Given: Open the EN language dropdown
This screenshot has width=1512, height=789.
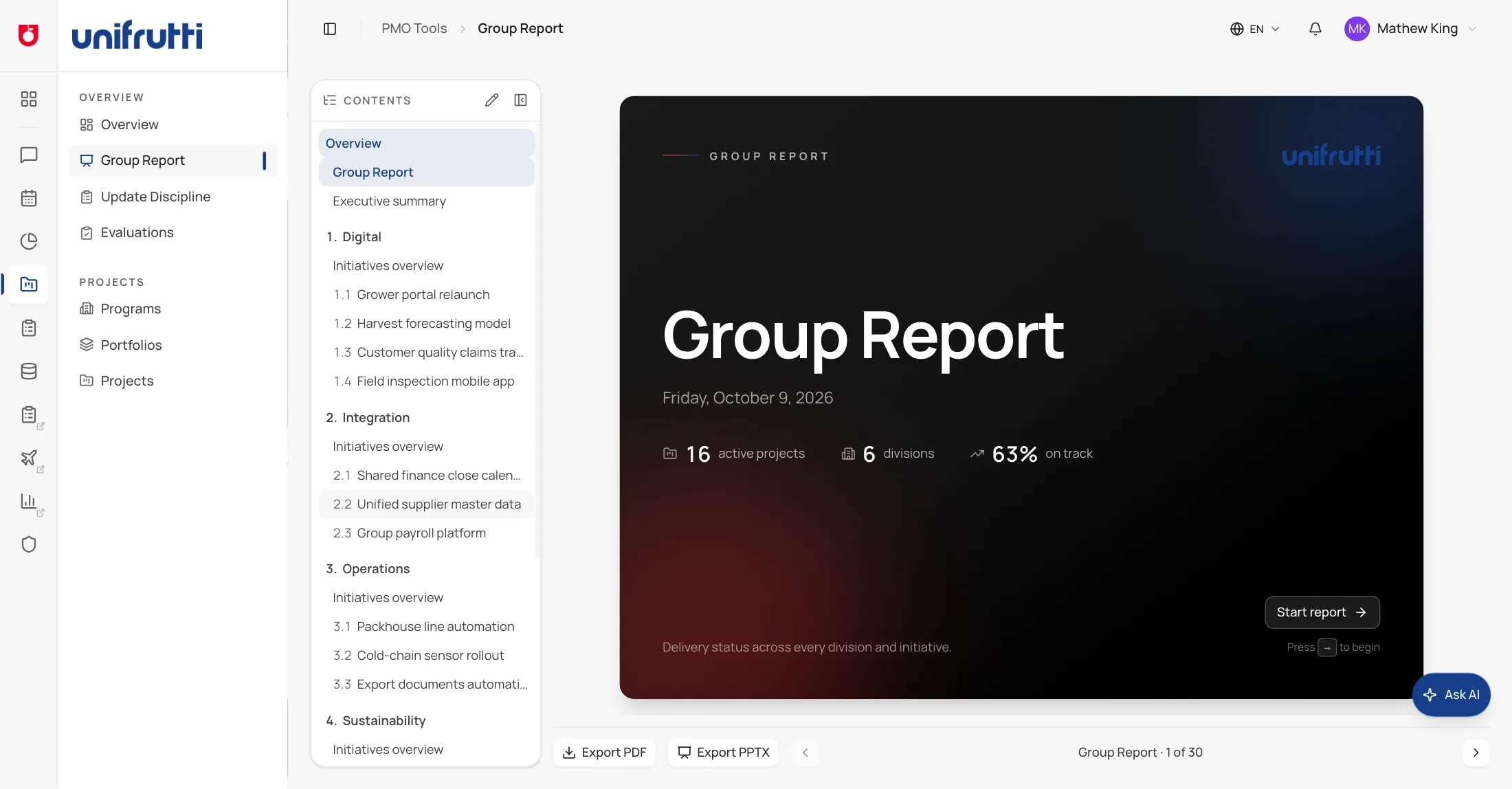Looking at the screenshot, I should 1255,28.
